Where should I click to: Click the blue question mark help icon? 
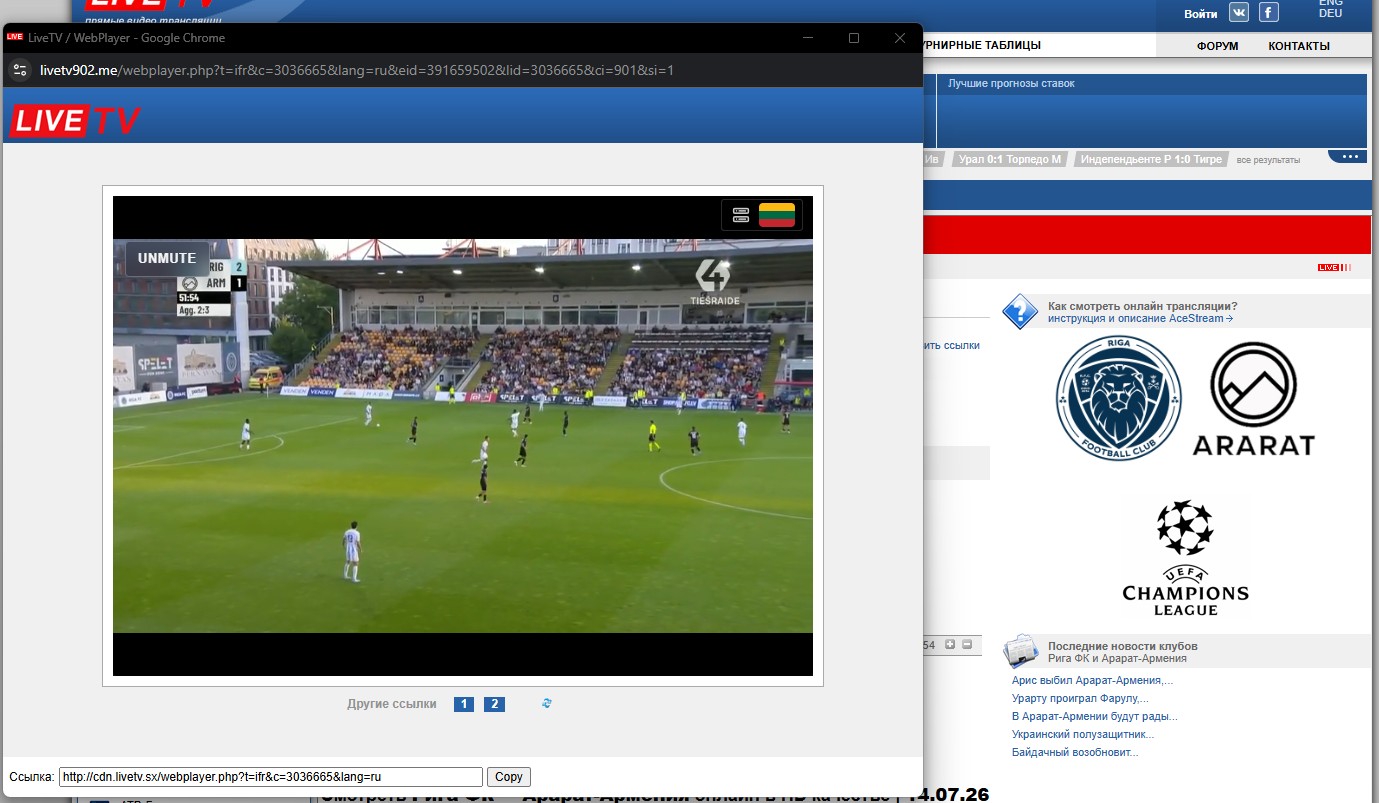pyautogui.click(x=1020, y=312)
